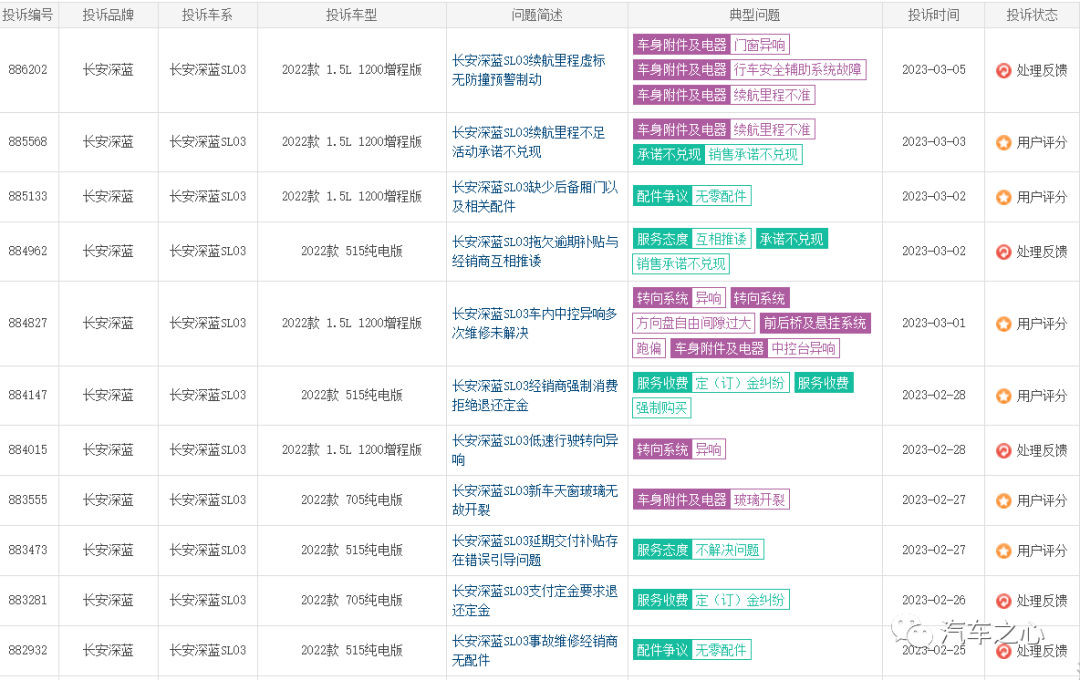Click 续航里程不准 tag in row 886202
This screenshot has width=1080, height=680.
[x=772, y=95]
